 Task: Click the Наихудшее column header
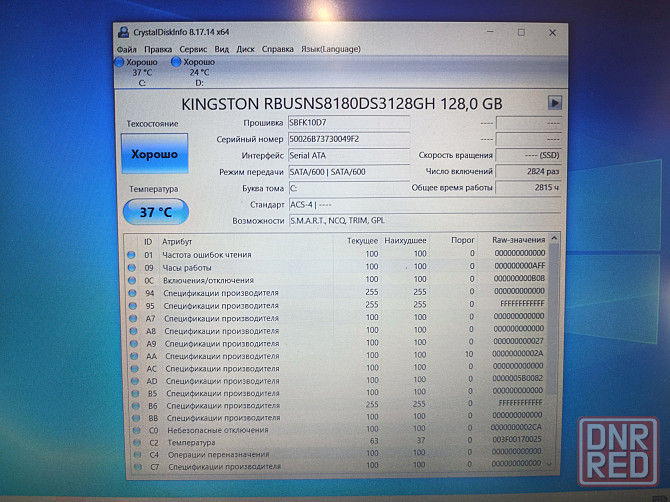pos(405,241)
